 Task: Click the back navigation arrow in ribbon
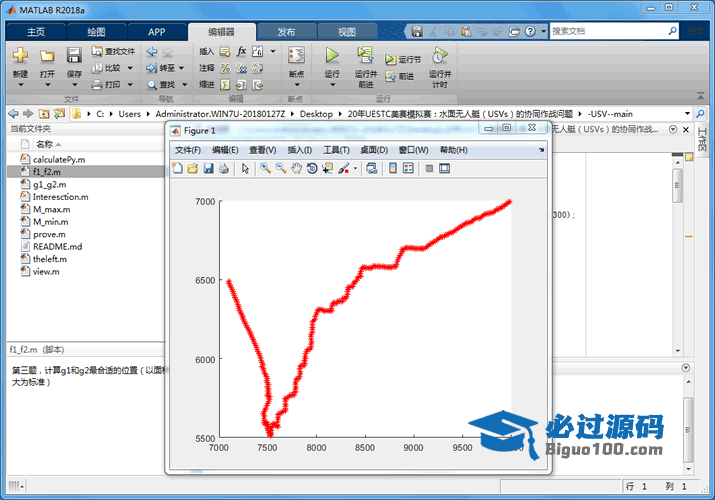152,52
